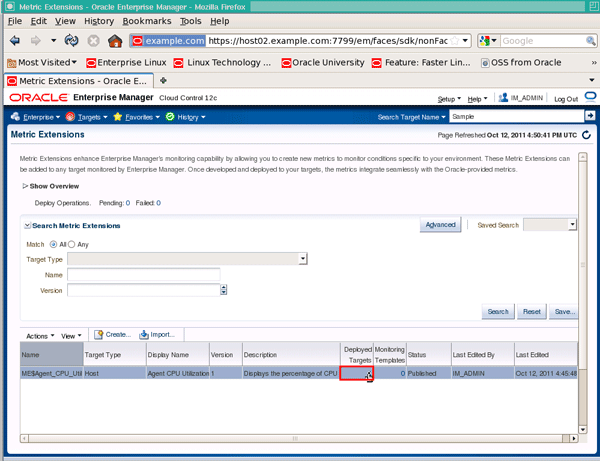Open the Most Visited bookmarks folder

point(42,62)
